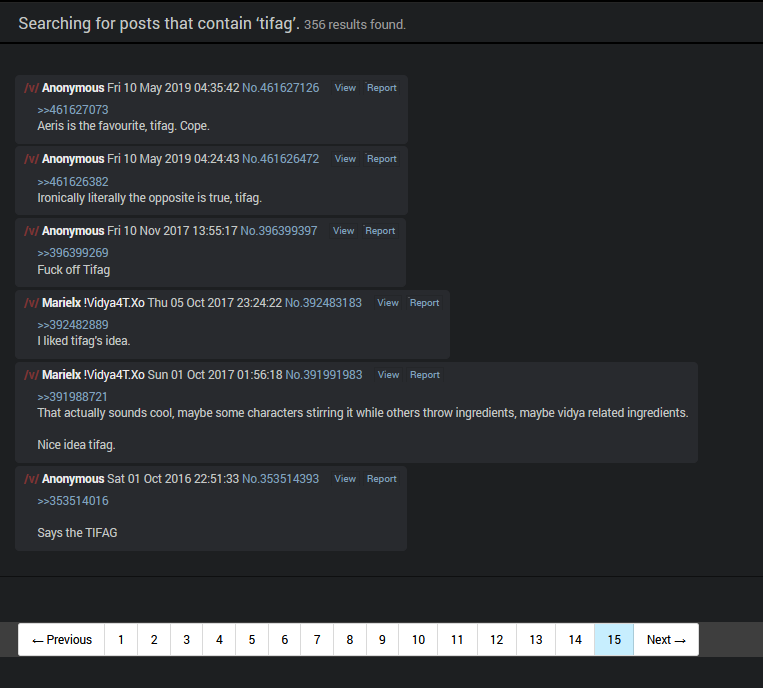
Task: Open post number link No.391991983
Action: click(x=324, y=375)
